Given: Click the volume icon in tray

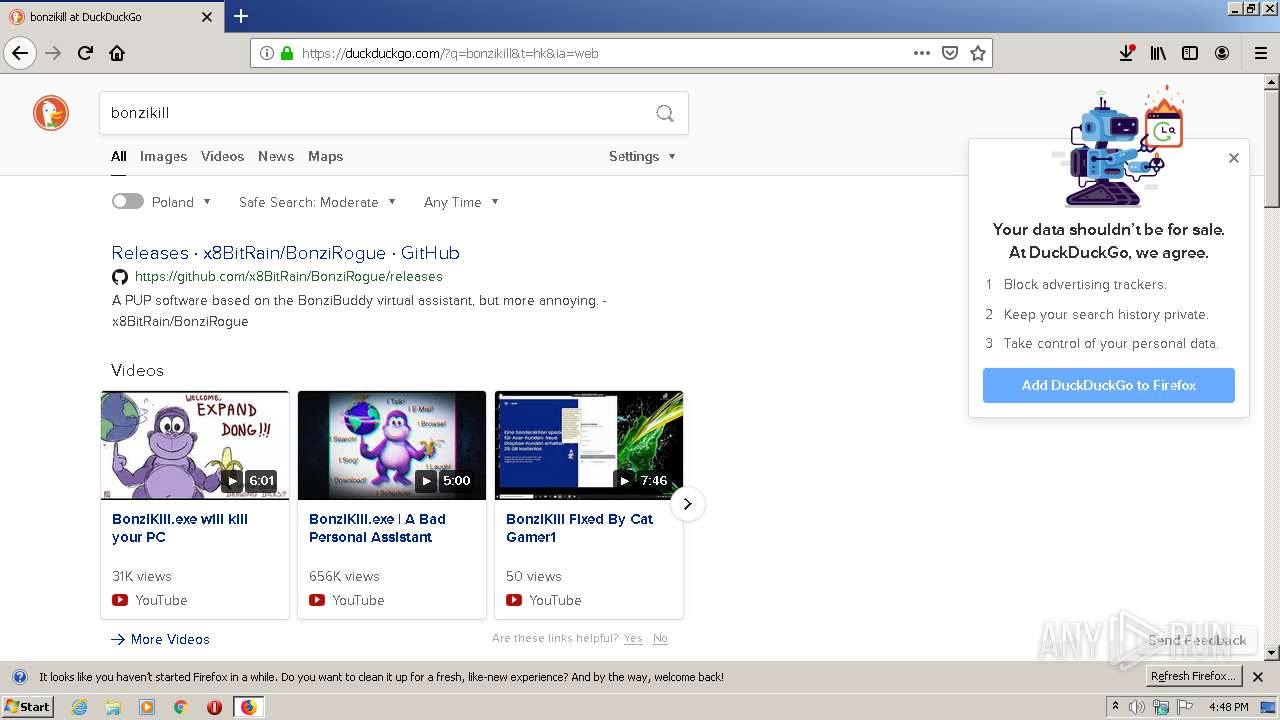Looking at the screenshot, I should pos(1137,707).
